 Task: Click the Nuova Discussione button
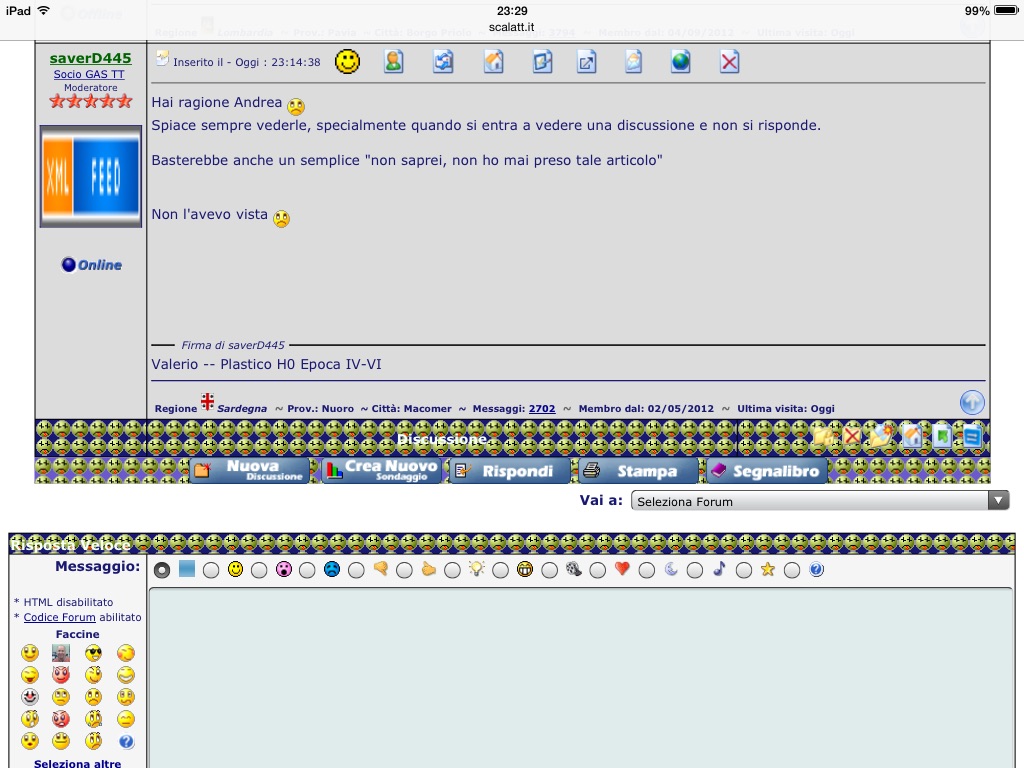click(250, 471)
